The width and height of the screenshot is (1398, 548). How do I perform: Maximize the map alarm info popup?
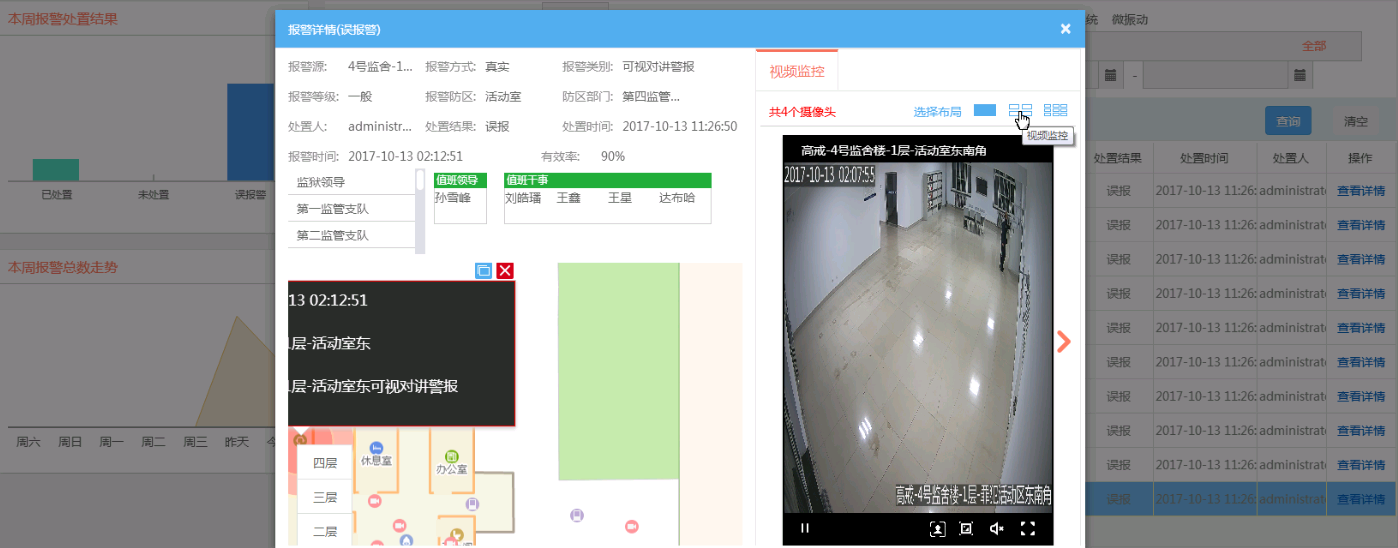(483, 270)
